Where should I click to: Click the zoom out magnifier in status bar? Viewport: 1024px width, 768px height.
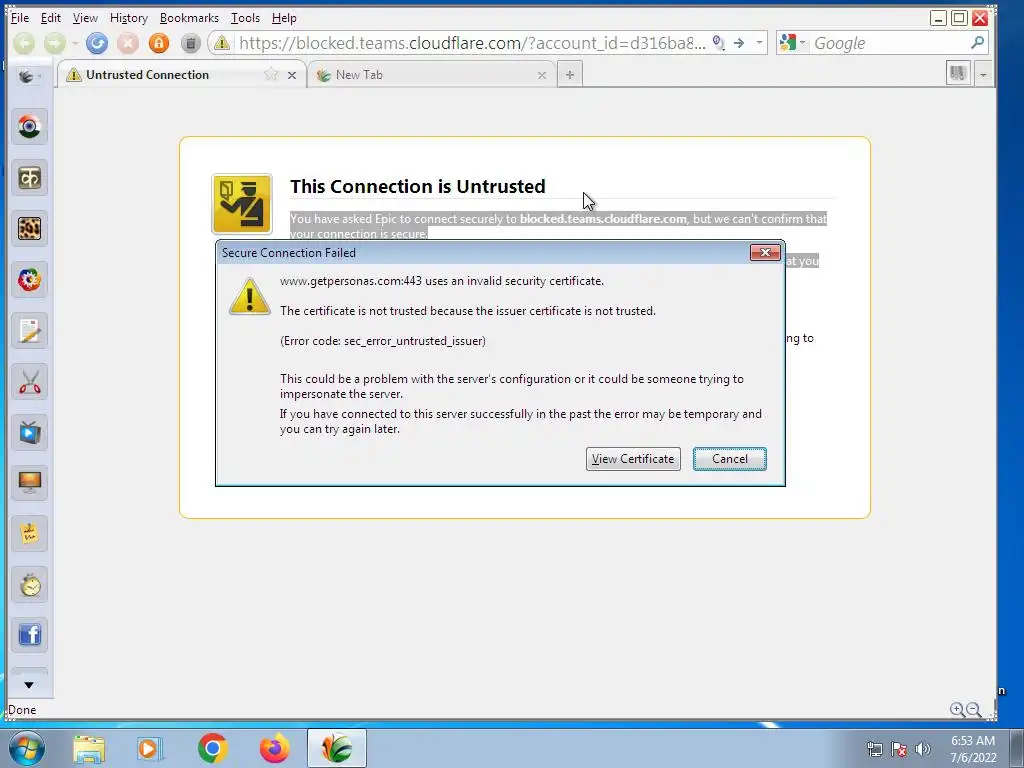click(x=974, y=710)
